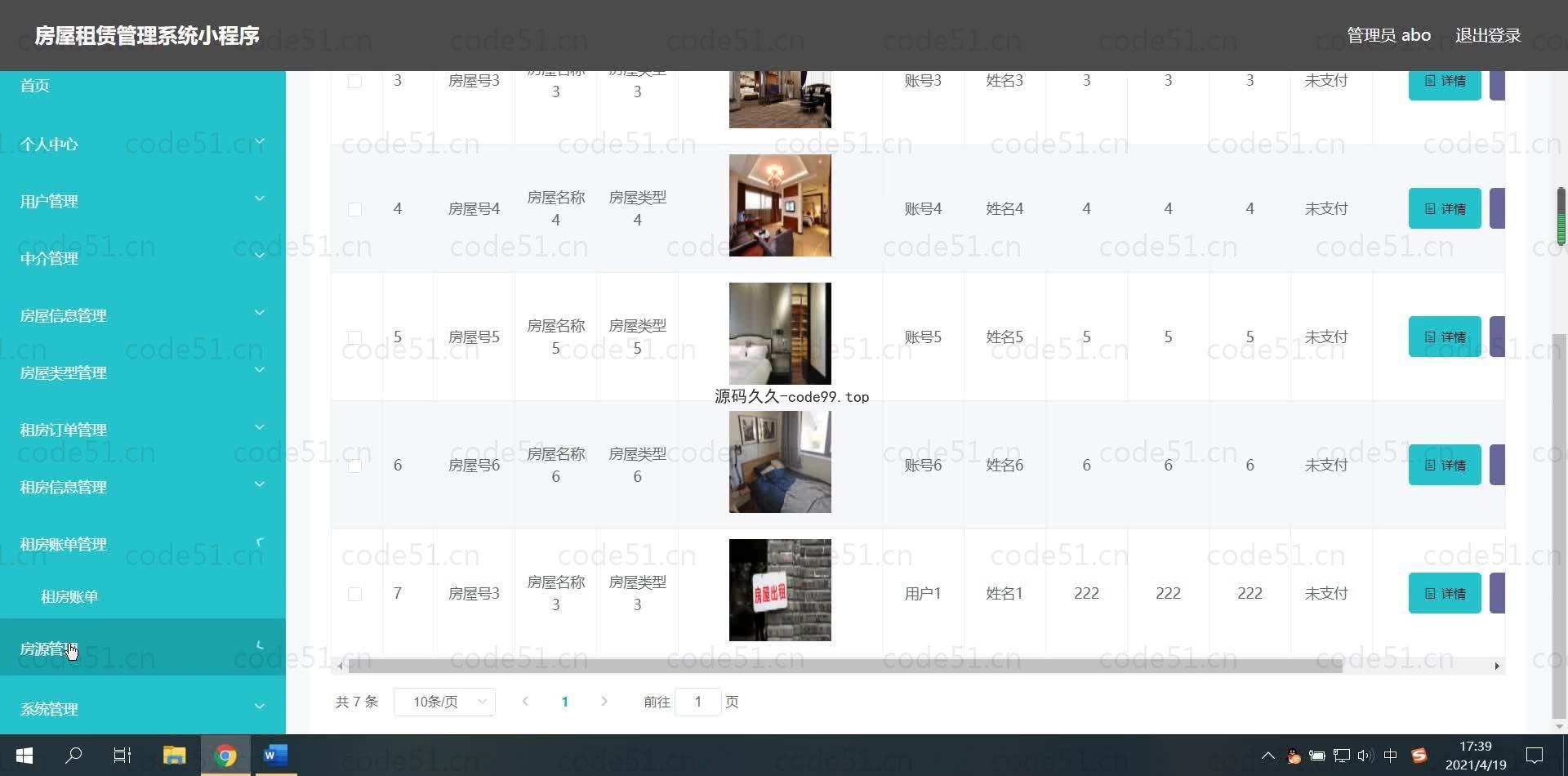
Task: Open File Explorer from the taskbar
Action: 174,756
